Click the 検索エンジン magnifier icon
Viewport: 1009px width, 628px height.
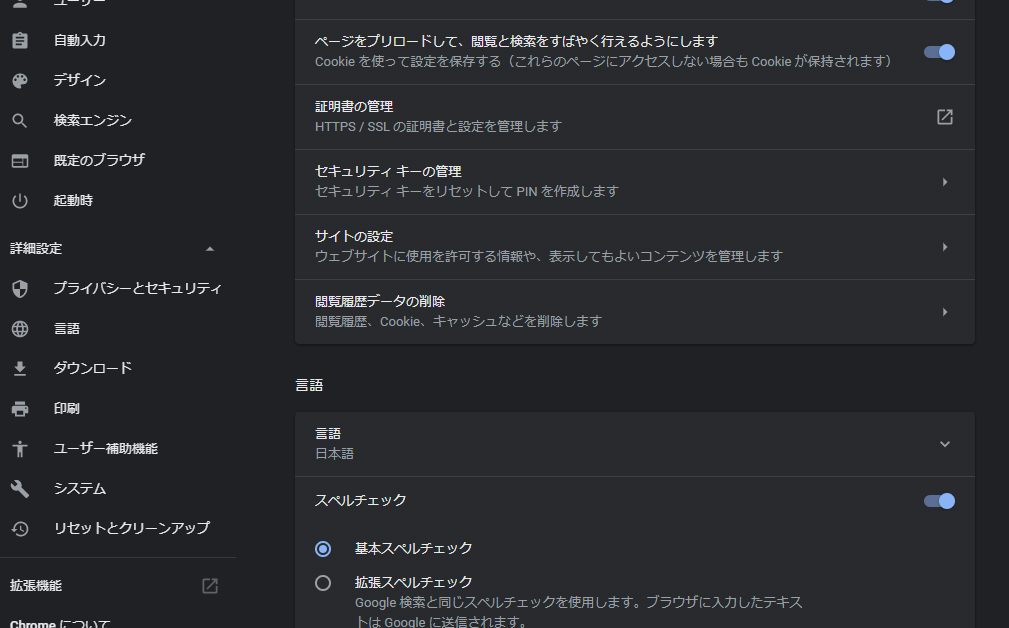tap(20, 120)
